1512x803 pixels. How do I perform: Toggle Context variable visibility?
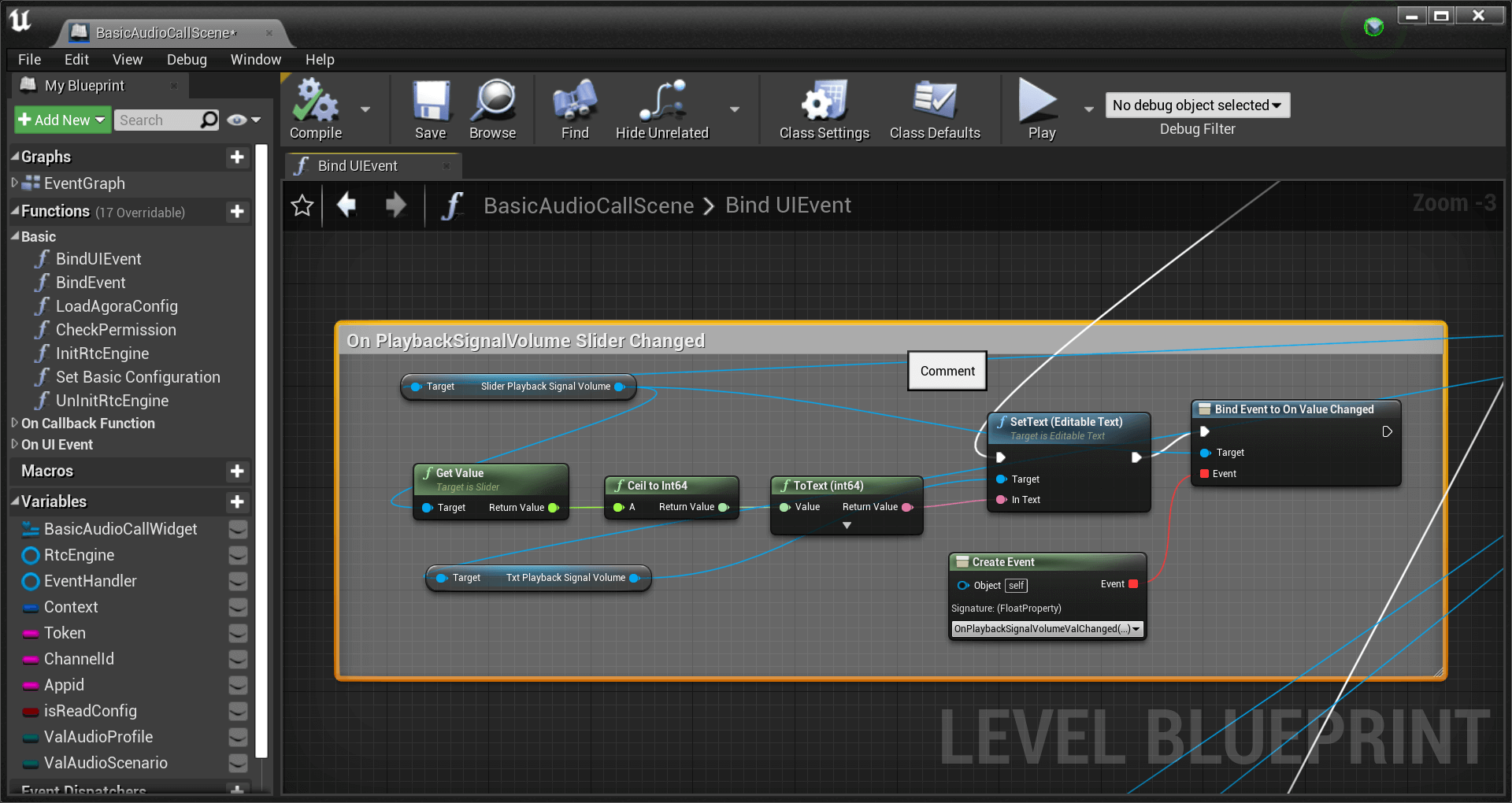point(238,608)
